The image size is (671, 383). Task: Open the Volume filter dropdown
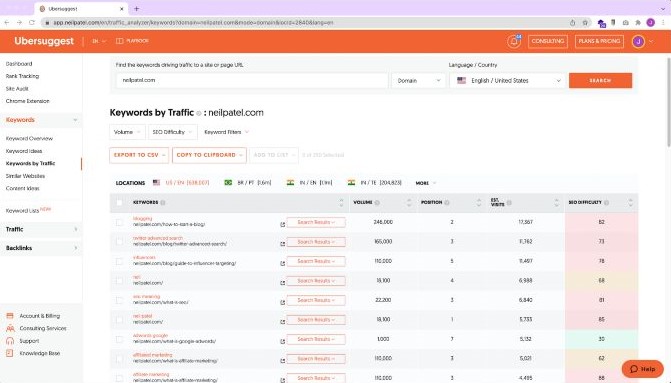pyautogui.click(x=127, y=132)
